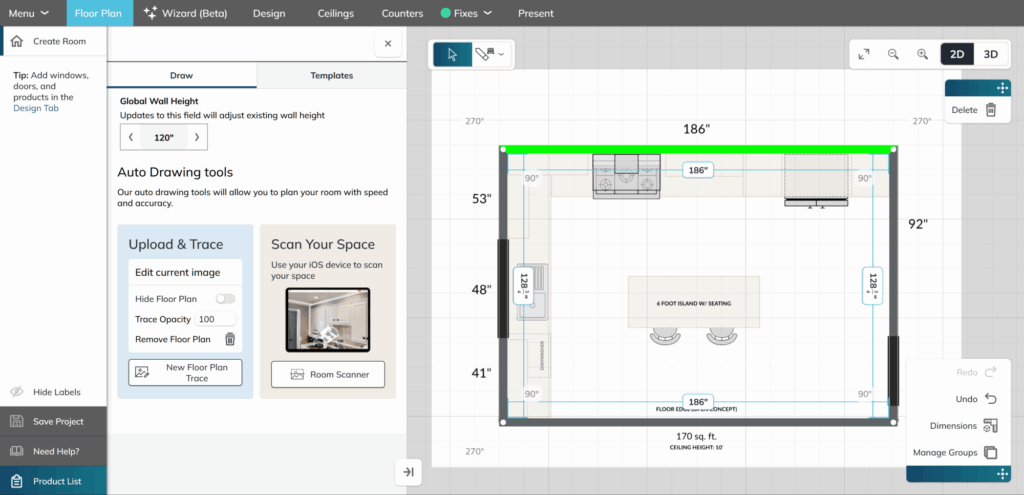The width and height of the screenshot is (1024, 495).
Task: Click the top 186" dimension label inside room
Action: coord(698,170)
